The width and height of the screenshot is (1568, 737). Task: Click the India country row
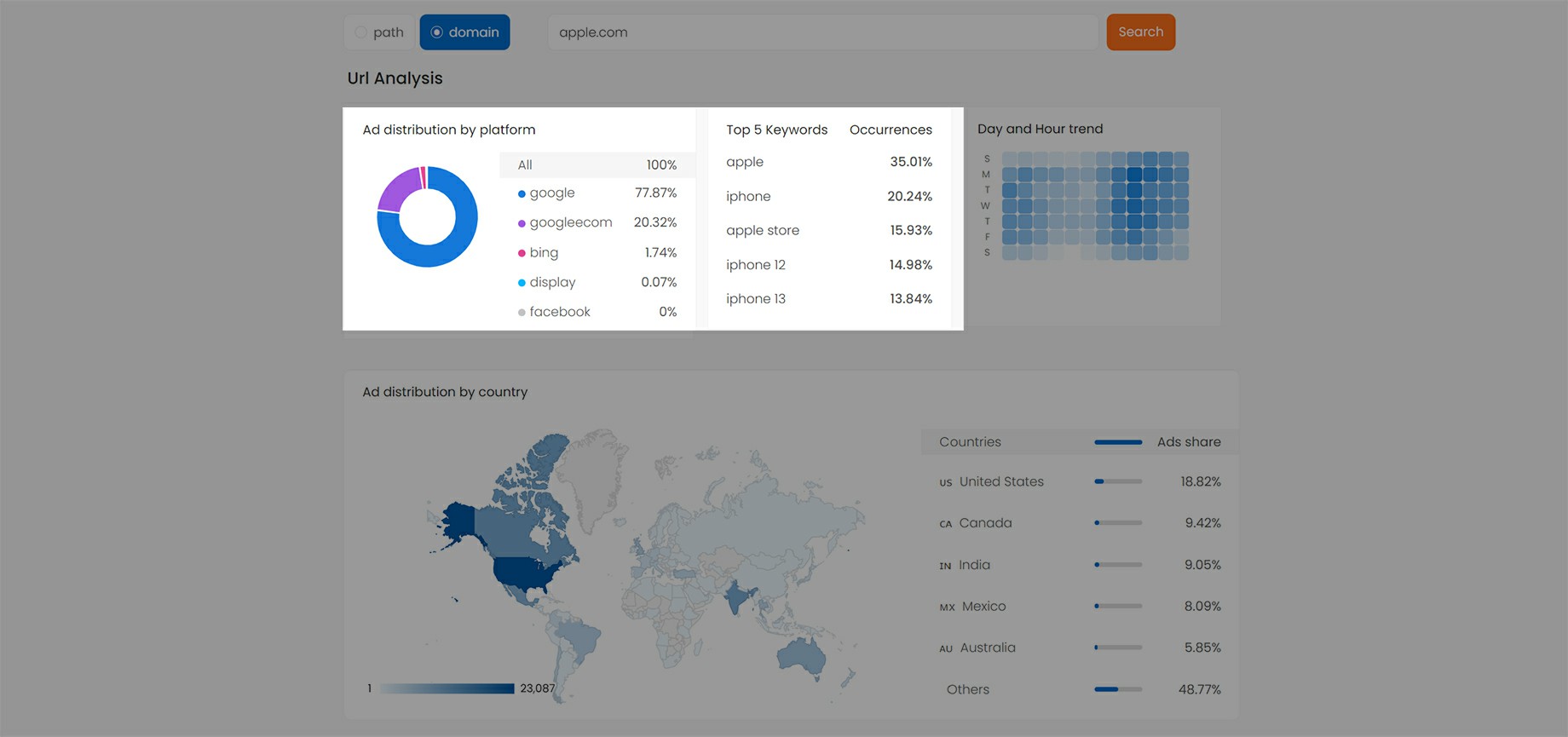(x=1080, y=565)
